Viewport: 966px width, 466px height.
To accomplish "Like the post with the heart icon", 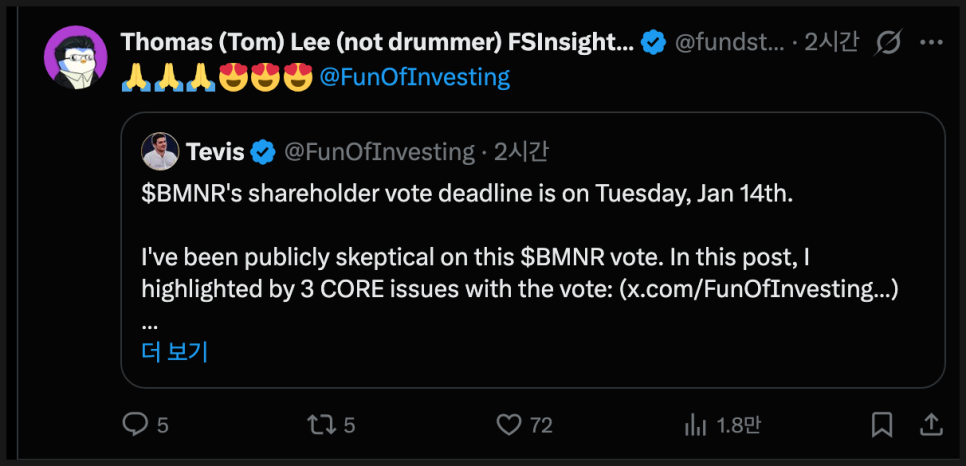I will pyautogui.click(x=511, y=425).
